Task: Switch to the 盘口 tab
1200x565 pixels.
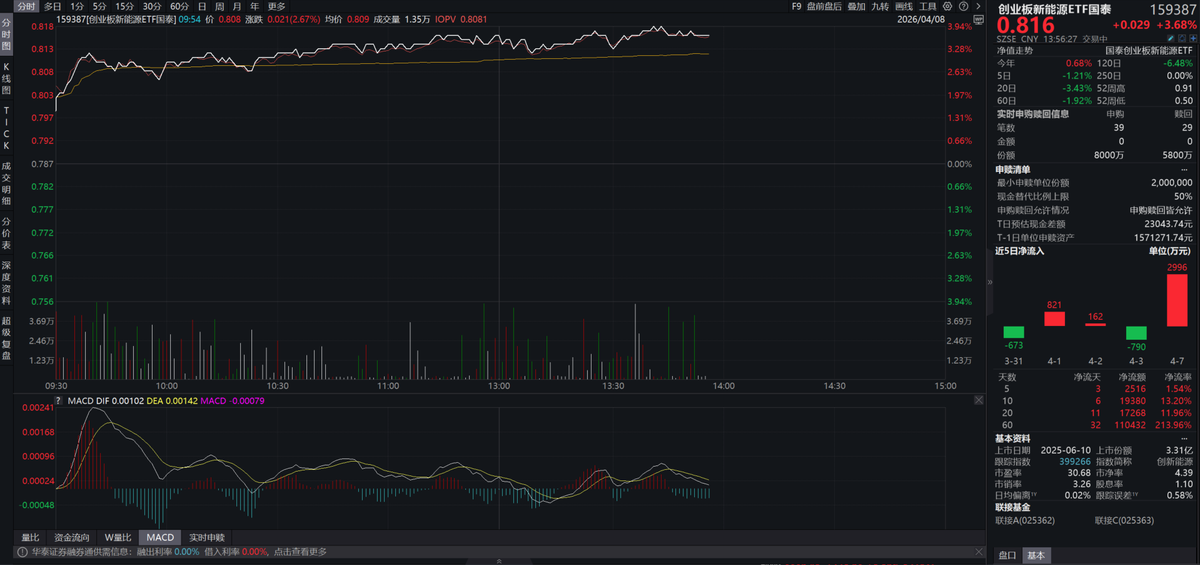Action: 1007,555
